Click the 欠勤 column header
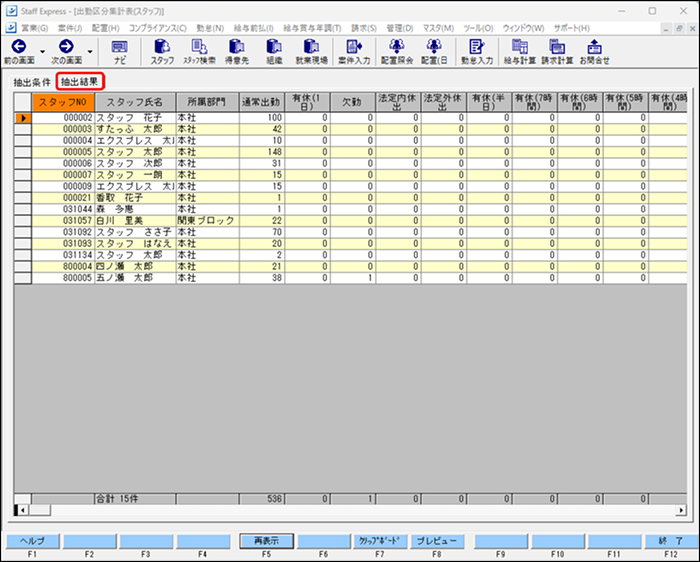The height and width of the screenshot is (562, 700). [353, 102]
